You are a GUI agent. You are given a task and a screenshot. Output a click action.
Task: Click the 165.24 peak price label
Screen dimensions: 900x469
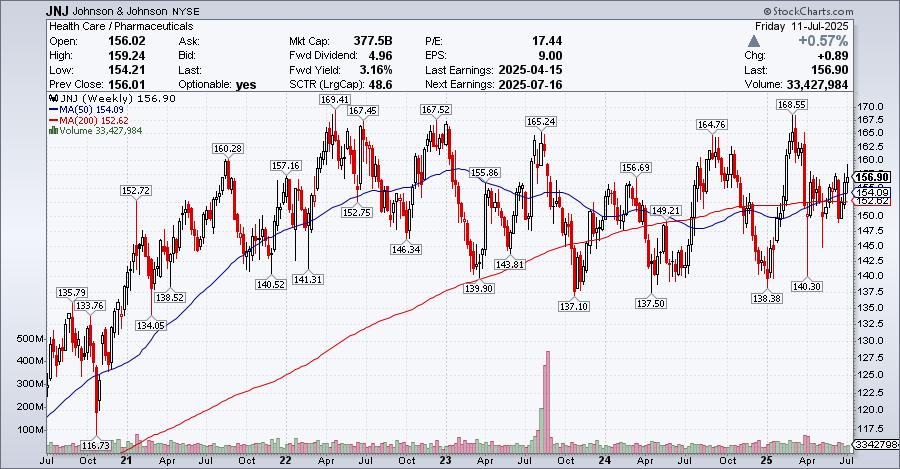[x=541, y=122]
